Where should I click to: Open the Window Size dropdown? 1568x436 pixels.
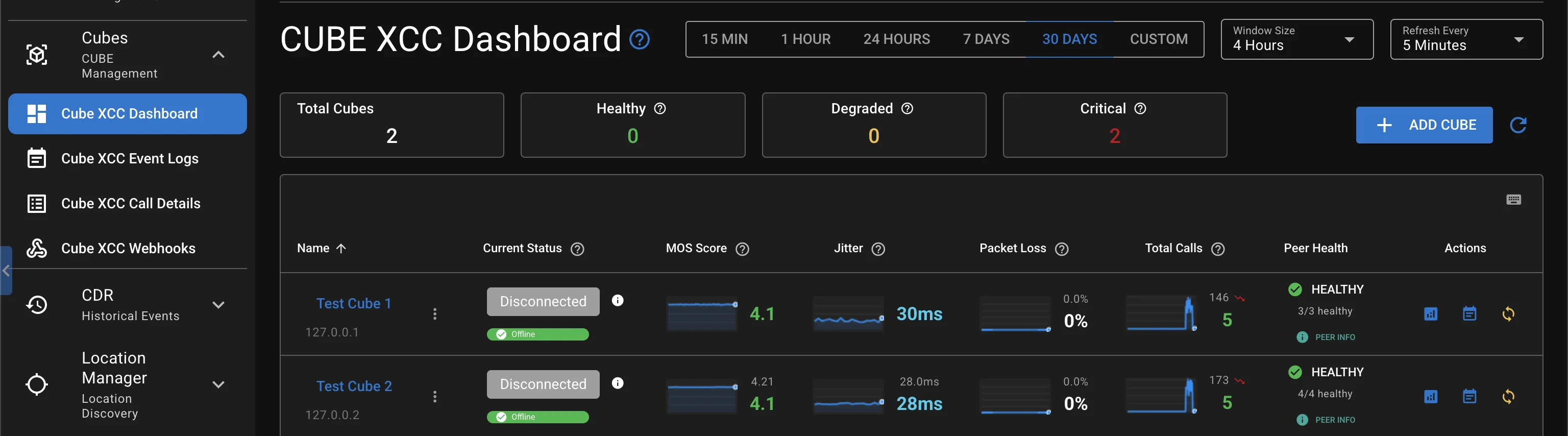click(1296, 40)
